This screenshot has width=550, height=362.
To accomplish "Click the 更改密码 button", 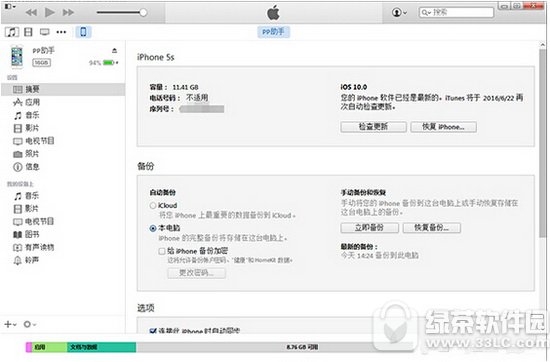I will click(x=196, y=273).
